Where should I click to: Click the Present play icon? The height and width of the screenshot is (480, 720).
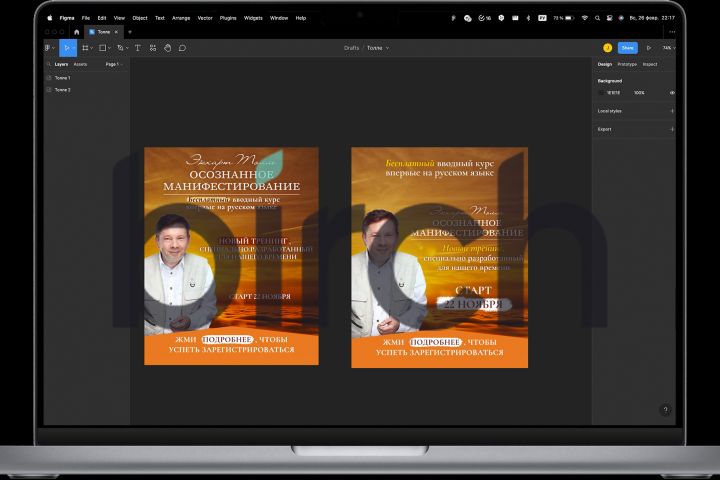[649, 47]
